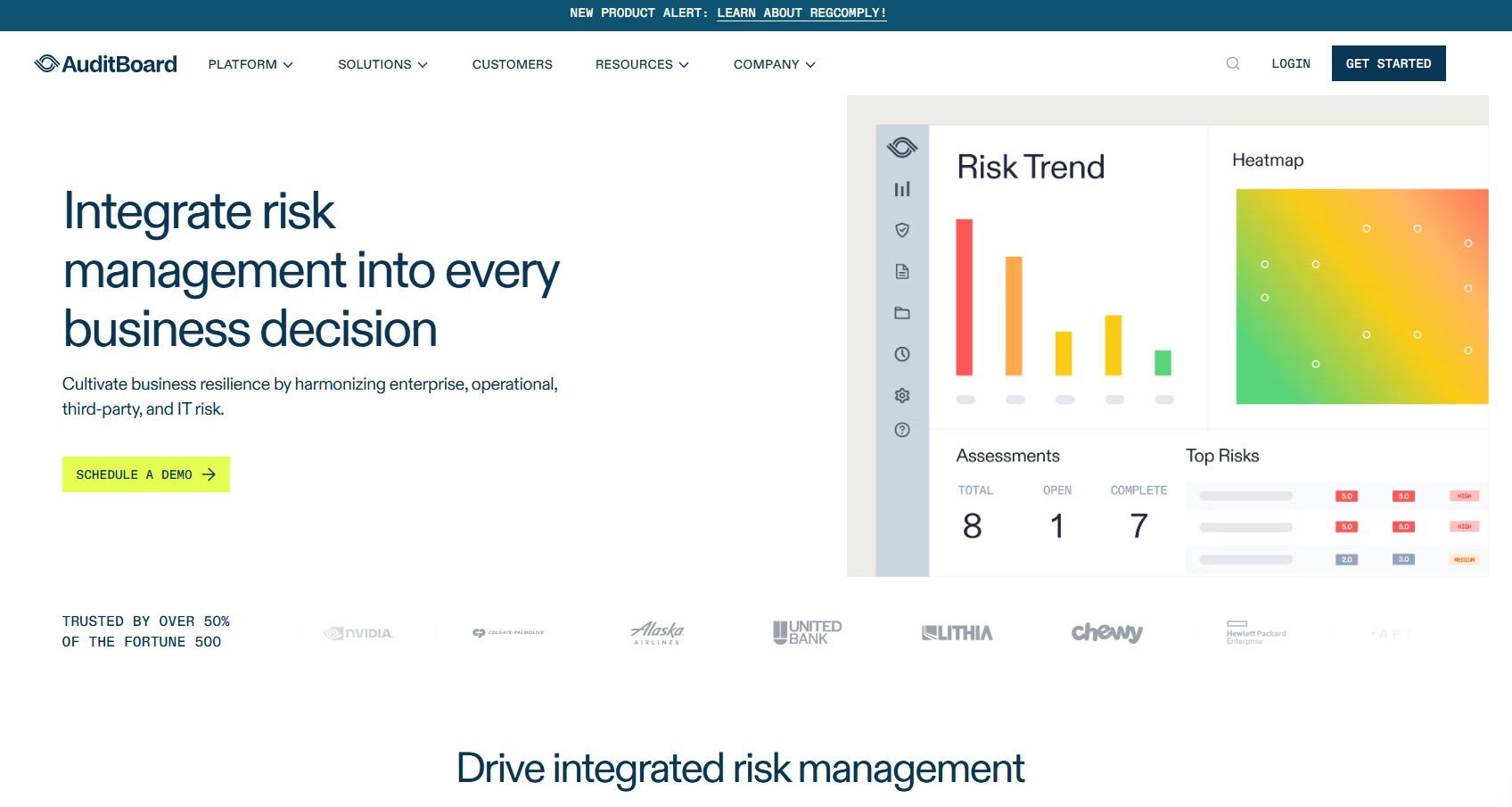The height and width of the screenshot is (807, 1512).
Task: Open the COMPANY dropdown menu
Action: [x=772, y=63]
